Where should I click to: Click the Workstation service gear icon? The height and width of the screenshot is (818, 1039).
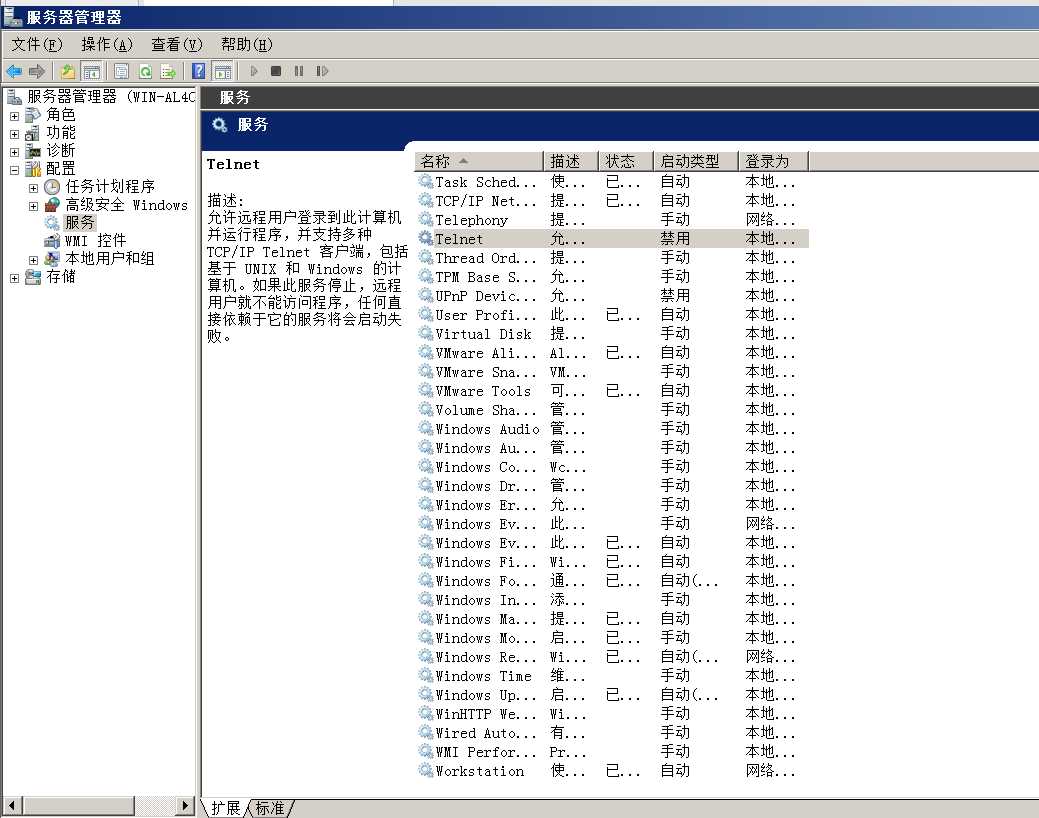(425, 770)
